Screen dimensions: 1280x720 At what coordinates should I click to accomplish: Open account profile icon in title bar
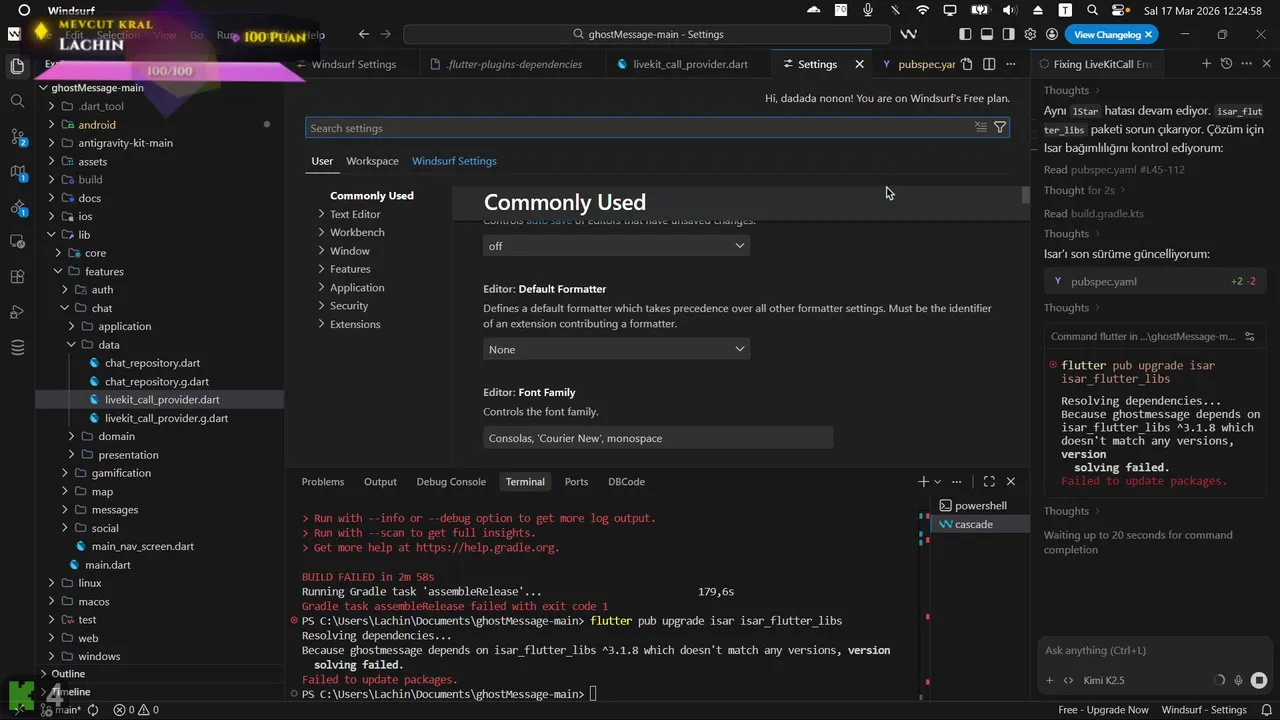tap(1051, 34)
